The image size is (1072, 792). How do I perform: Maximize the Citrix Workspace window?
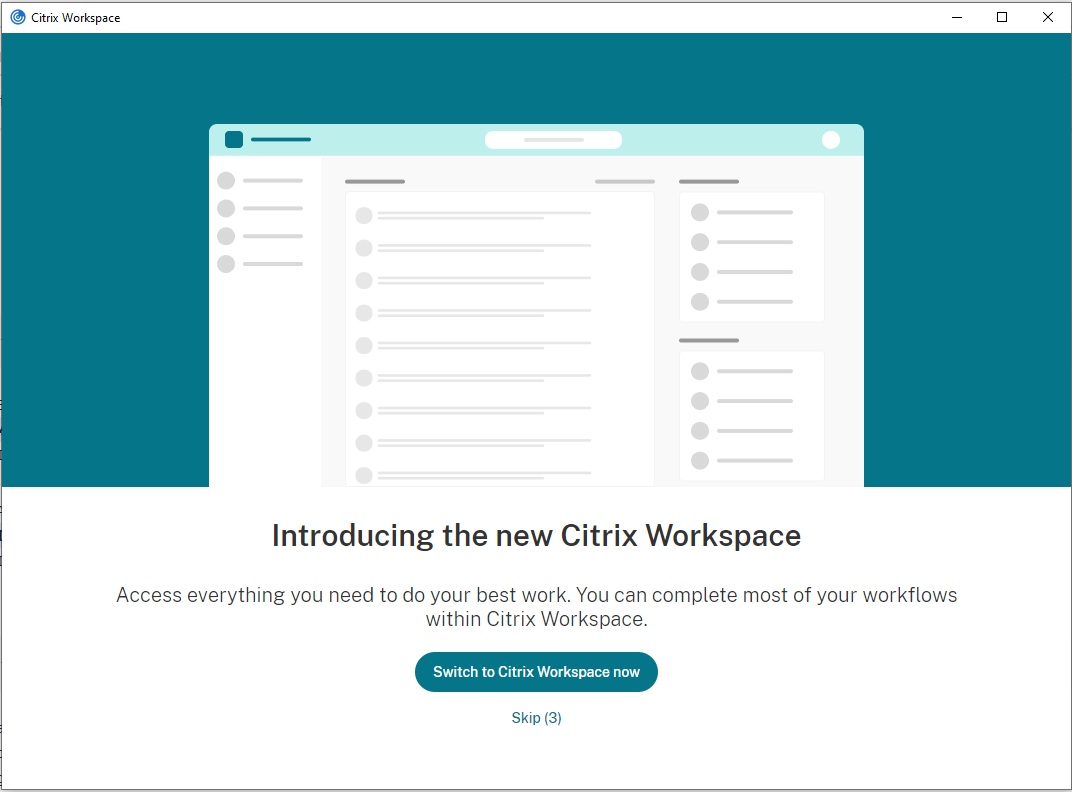(1002, 17)
